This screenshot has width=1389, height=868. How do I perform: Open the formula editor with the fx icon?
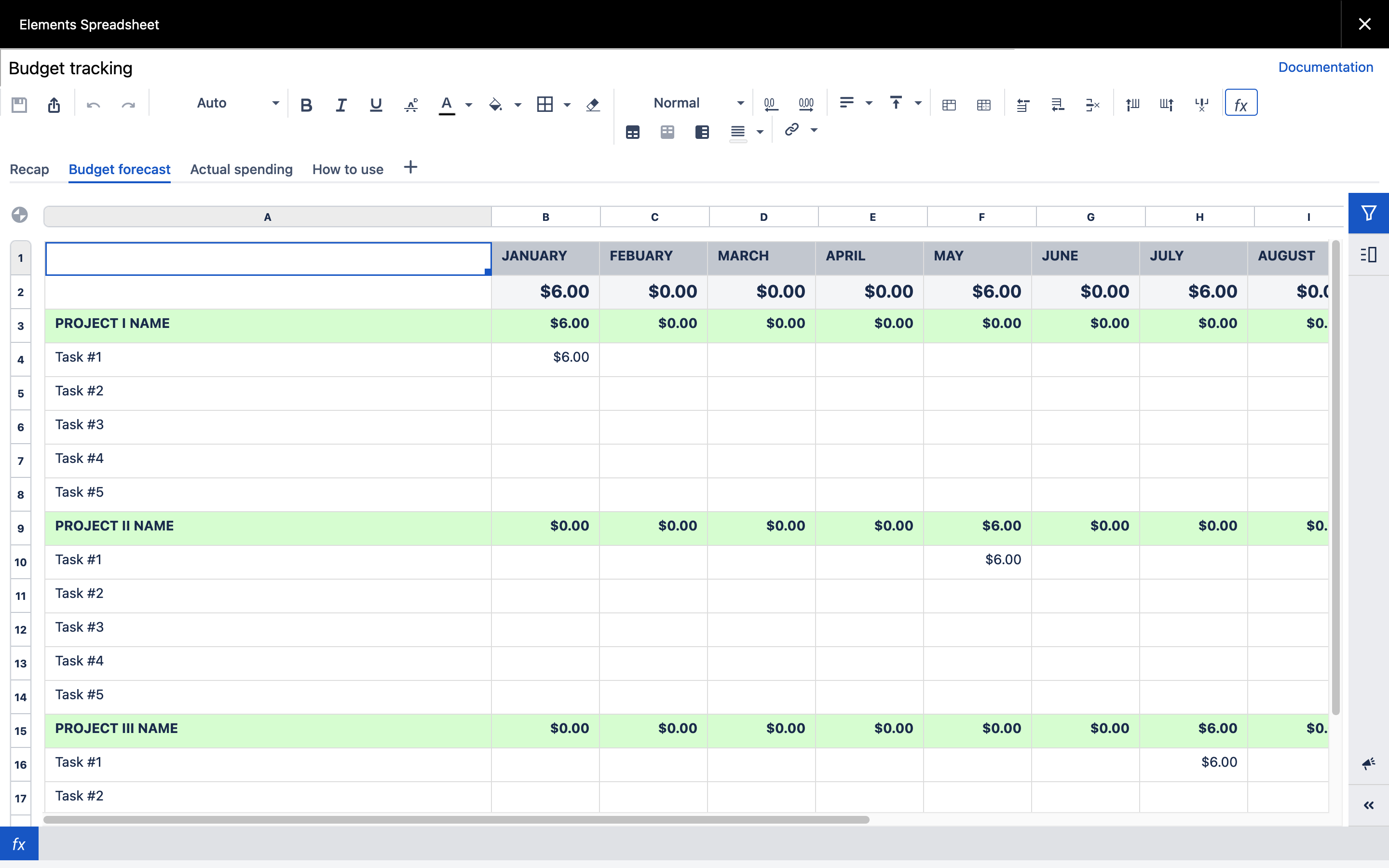point(1240,103)
